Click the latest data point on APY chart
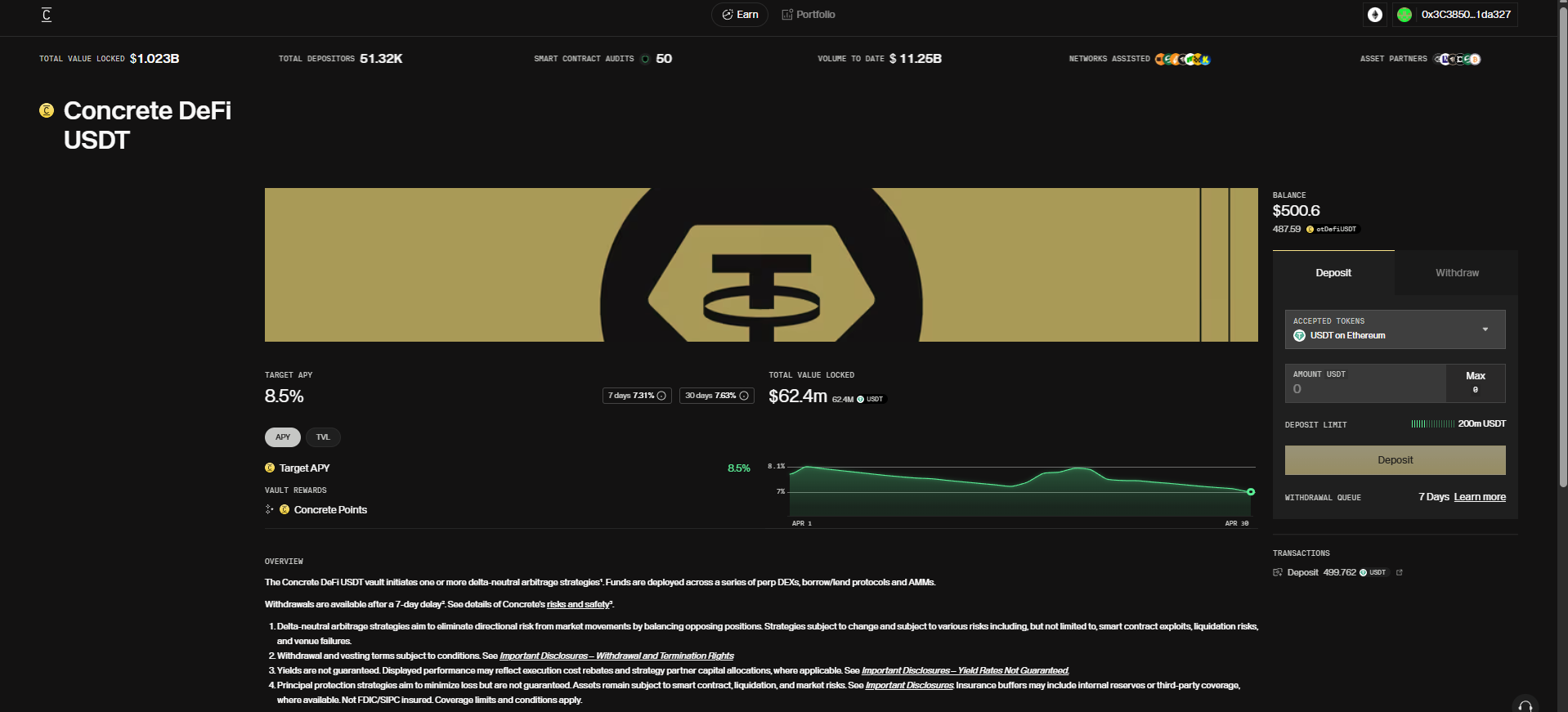This screenshot has height=712, width=1568. (x=1251, y=491)
